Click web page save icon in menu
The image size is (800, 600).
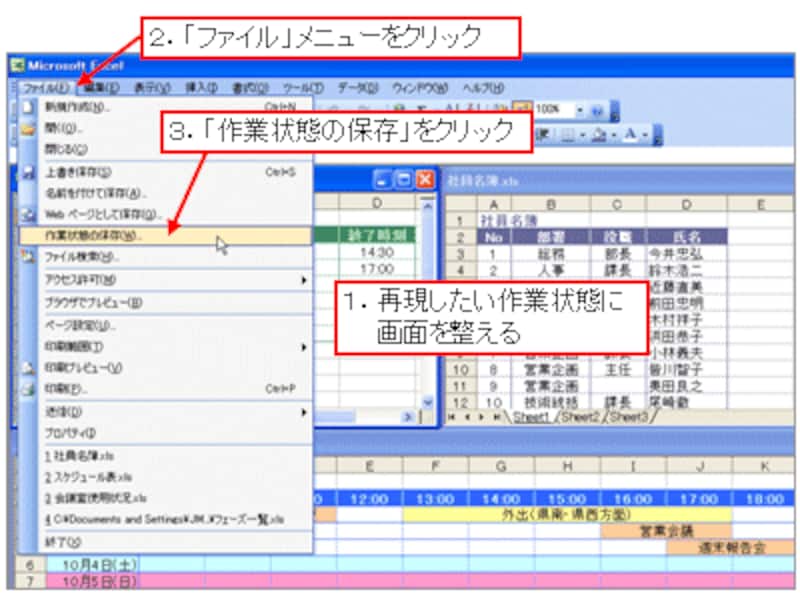[28, 214]
